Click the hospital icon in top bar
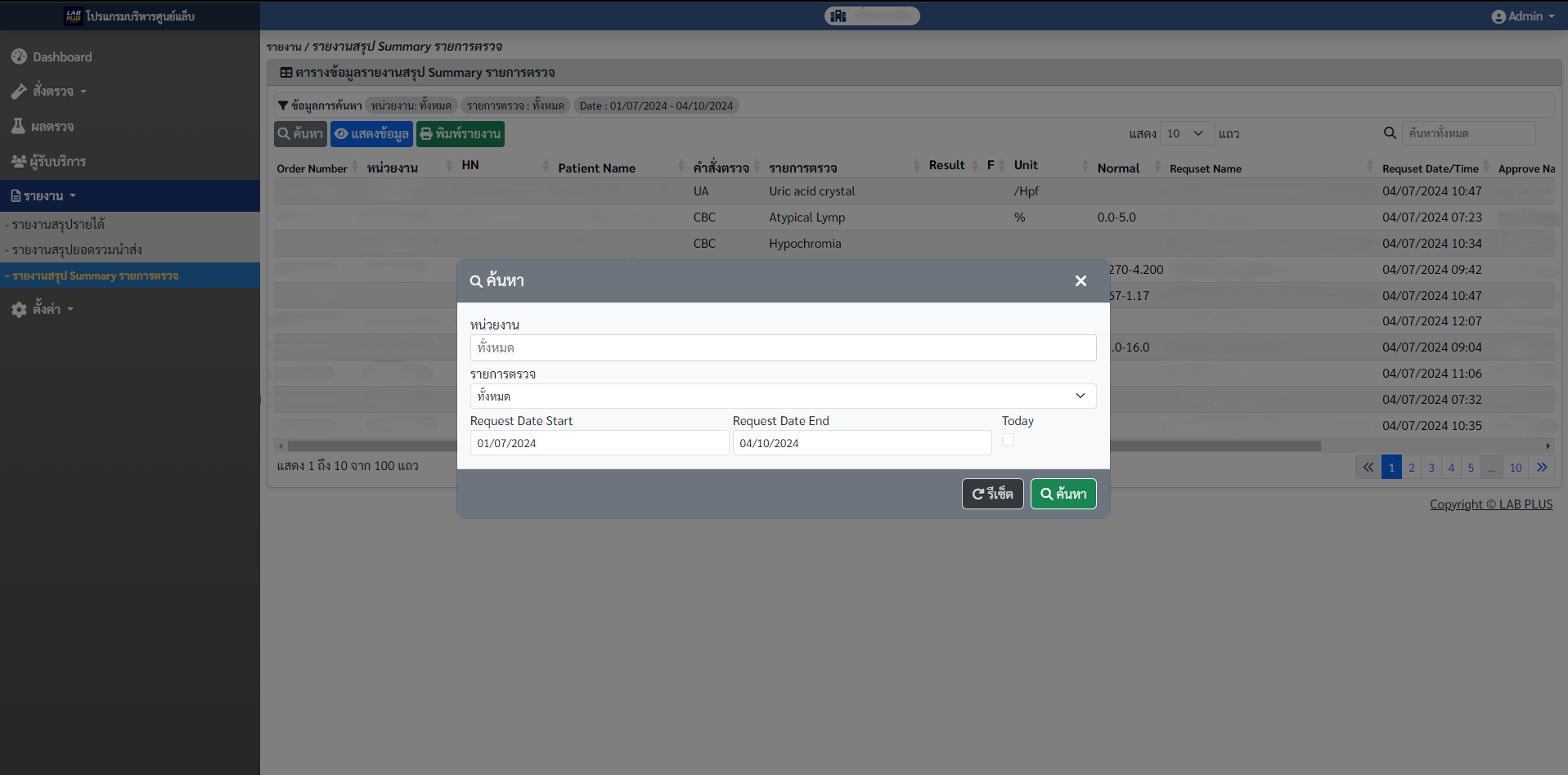 [838, 16]
